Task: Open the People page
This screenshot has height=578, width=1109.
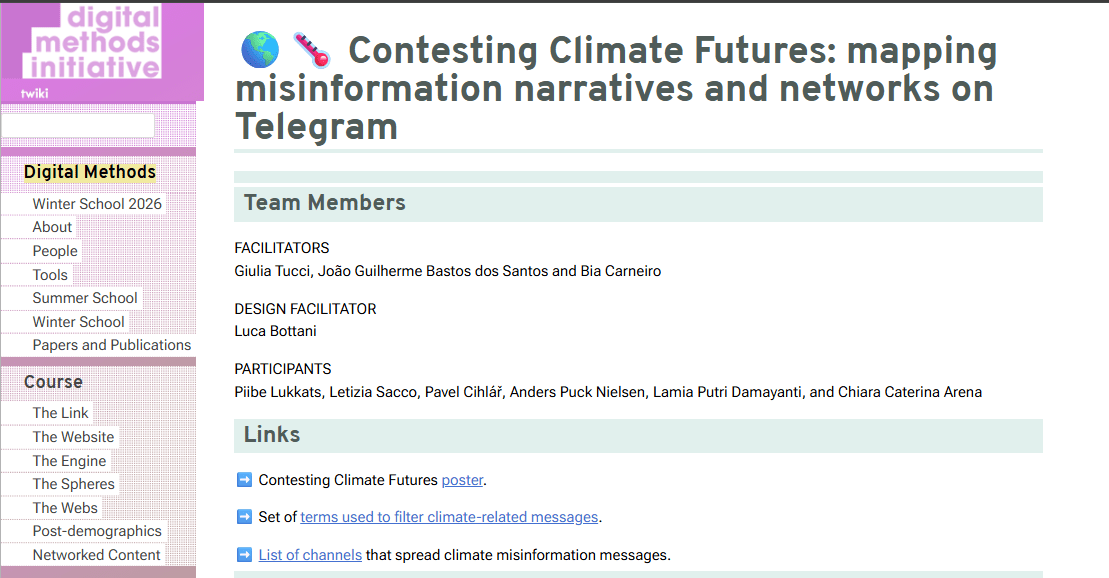Action: [x=55, y=251]
